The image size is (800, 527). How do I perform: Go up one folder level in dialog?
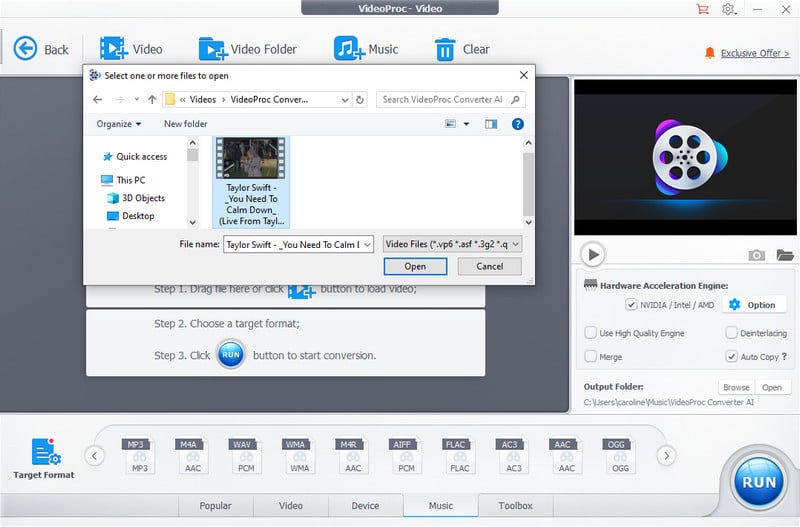click(x=152, y=99)
